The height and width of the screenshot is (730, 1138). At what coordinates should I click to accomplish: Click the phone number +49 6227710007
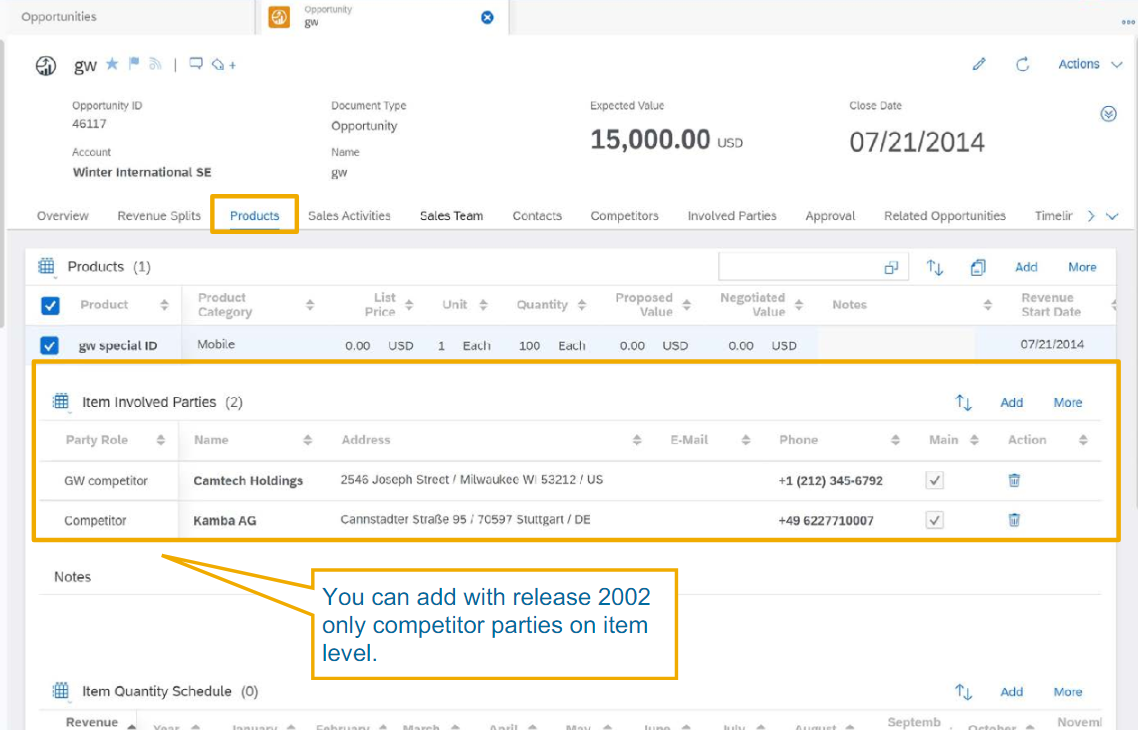coord(825,520)
